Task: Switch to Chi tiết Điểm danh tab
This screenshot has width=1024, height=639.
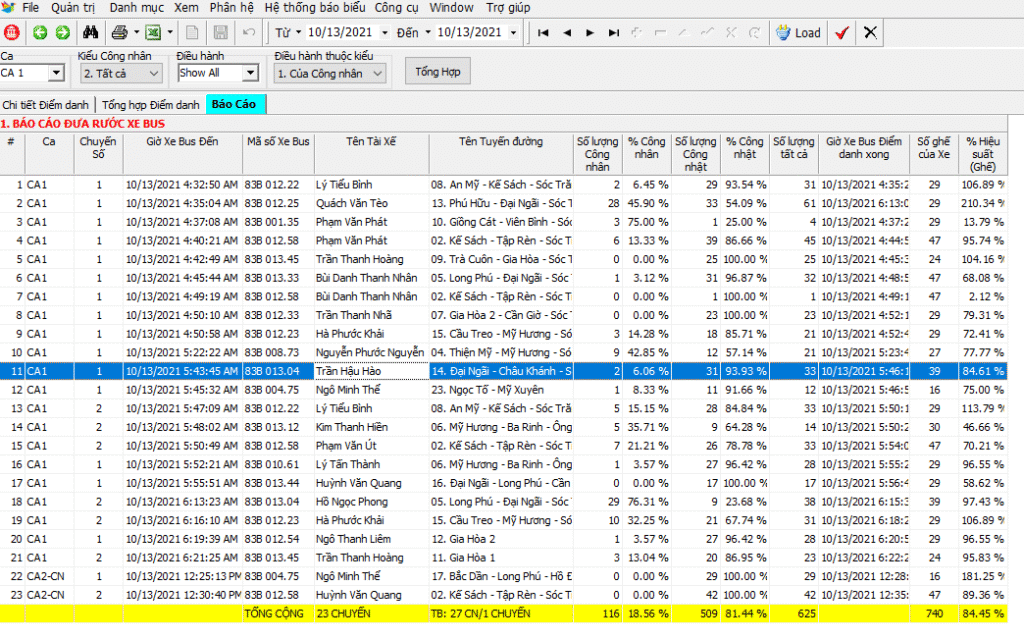Action: (x=46, y=104)
